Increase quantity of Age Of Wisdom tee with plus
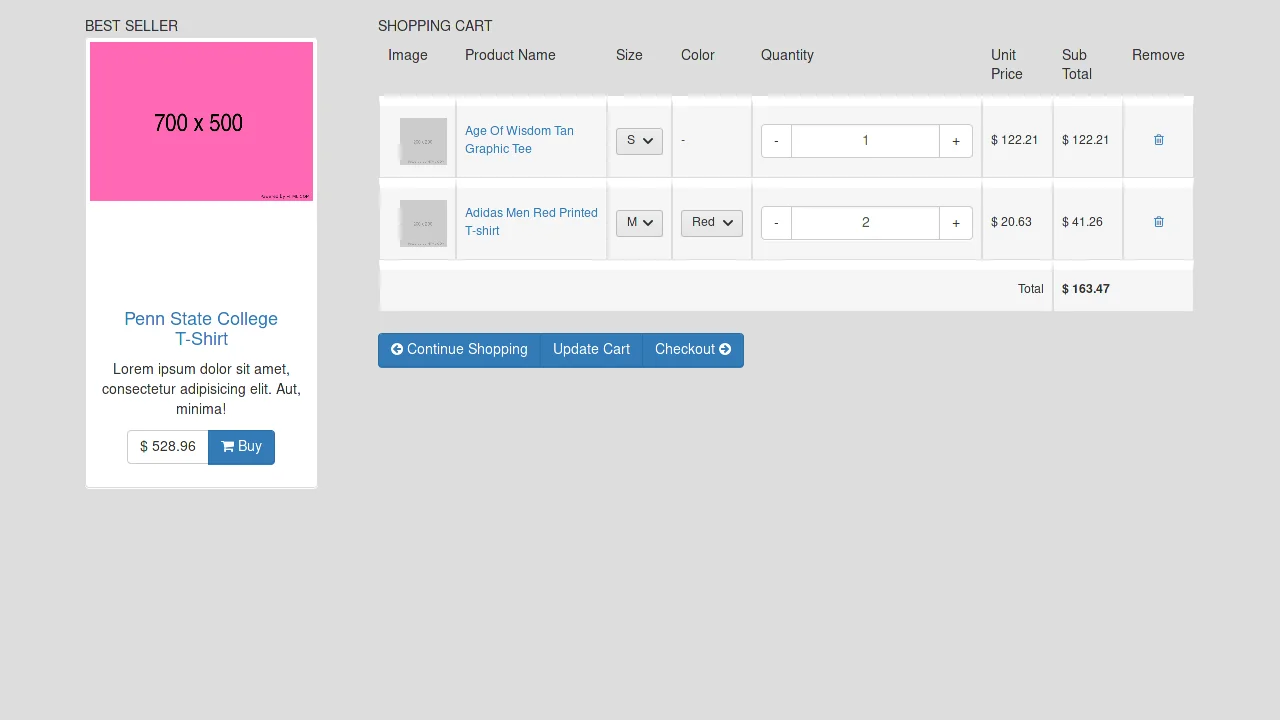Image resolution: width=1280 pixels, height=720 pixels. point(955,140)
